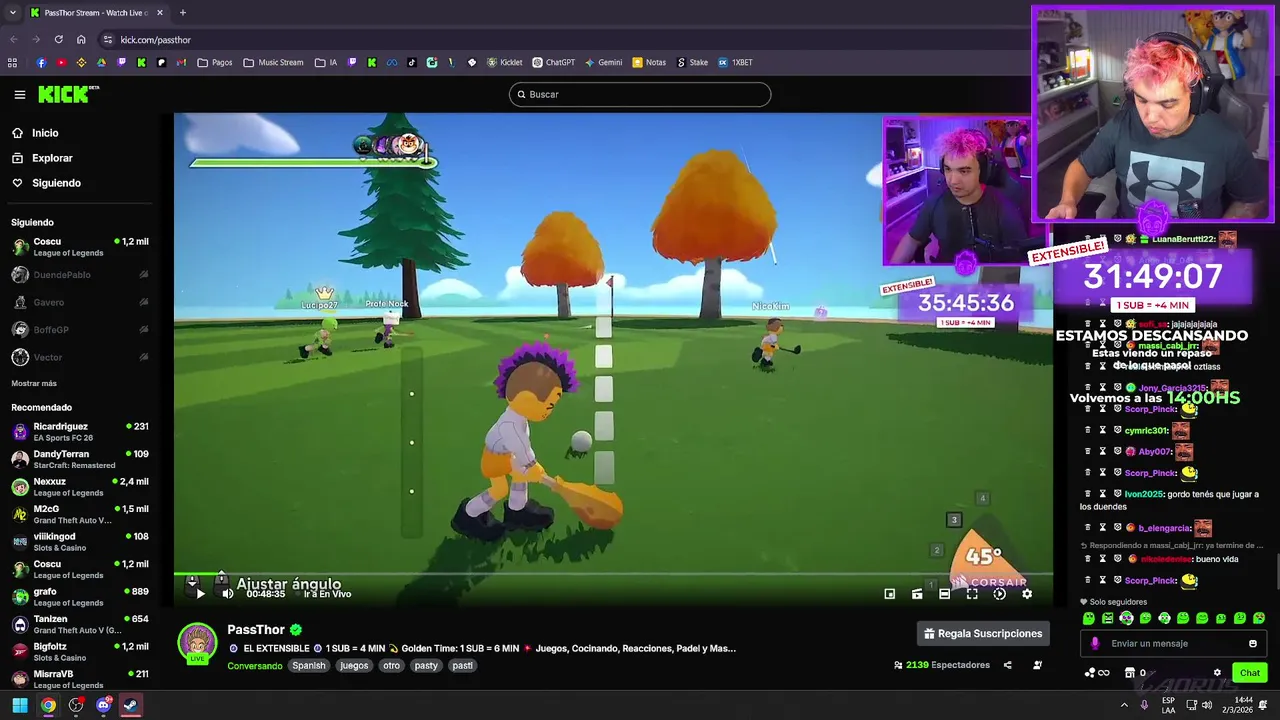The image size is (1280, 720).
Task: Click the user icon next to share
Action: pos(1037,665)
